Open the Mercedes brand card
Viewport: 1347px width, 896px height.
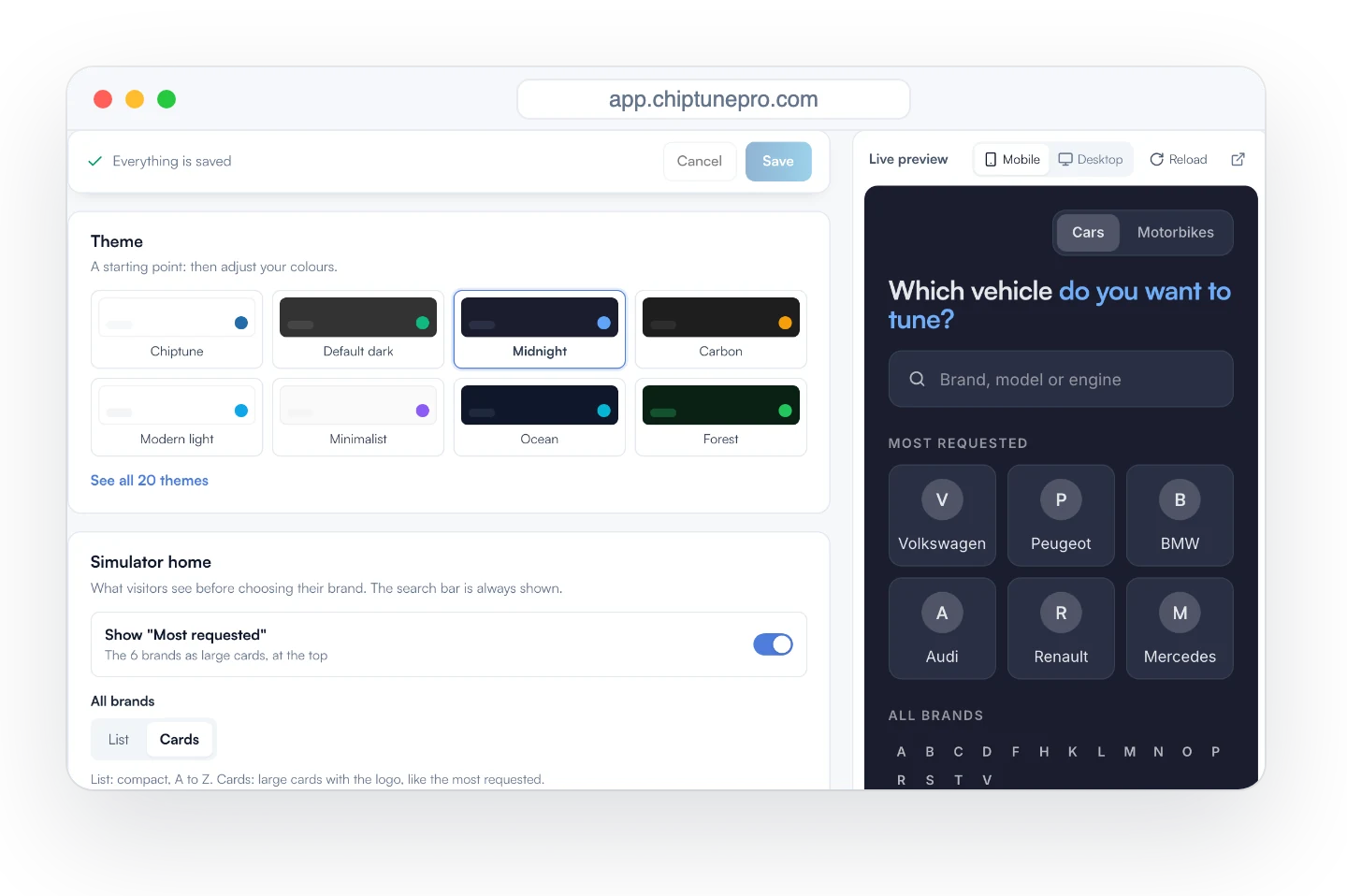1180,629
